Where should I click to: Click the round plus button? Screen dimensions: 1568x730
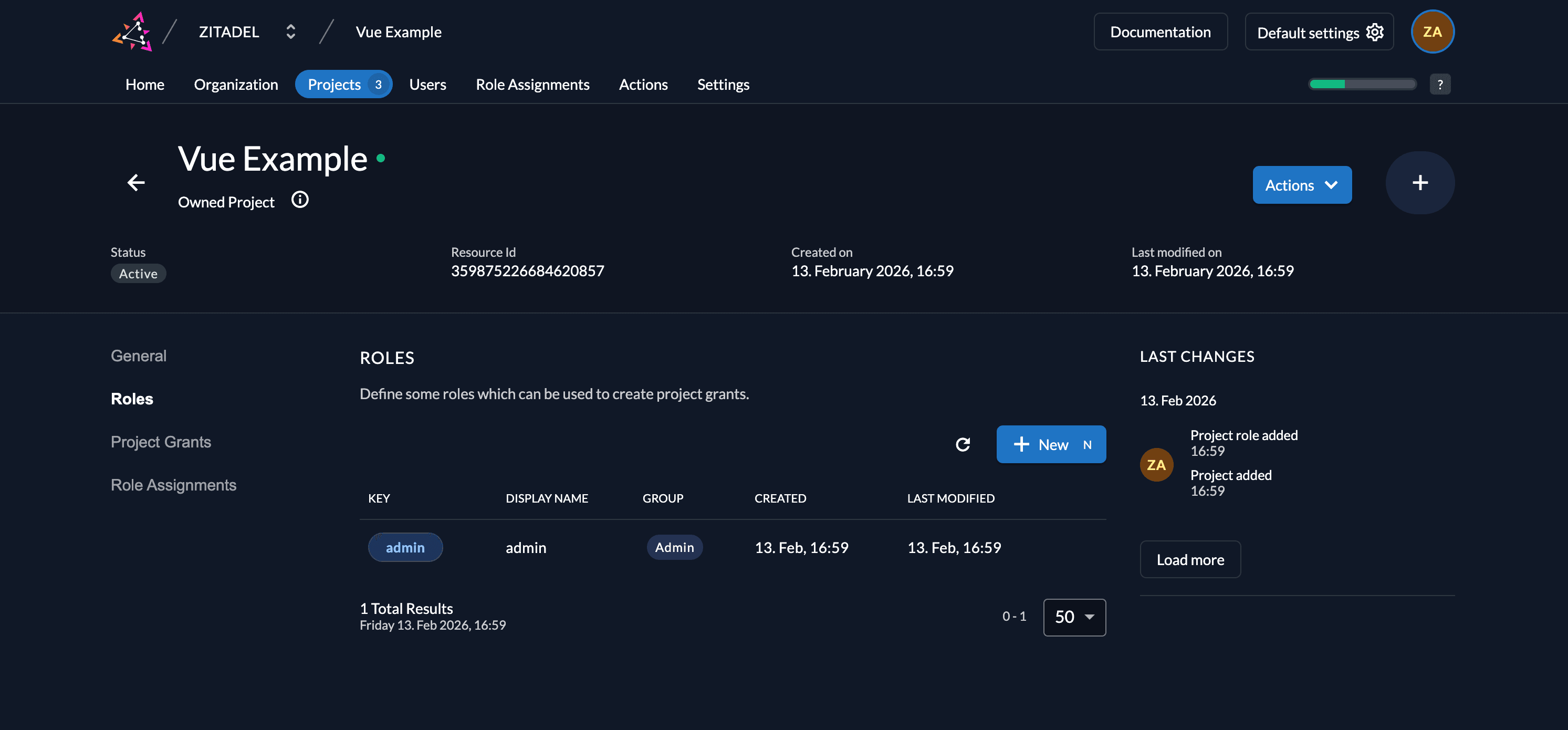(1419, 183)
